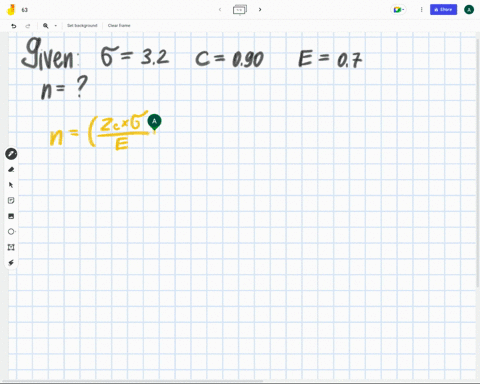Open the Jamboard home logo
480x384 pixels.
click(x=11, y=10)
